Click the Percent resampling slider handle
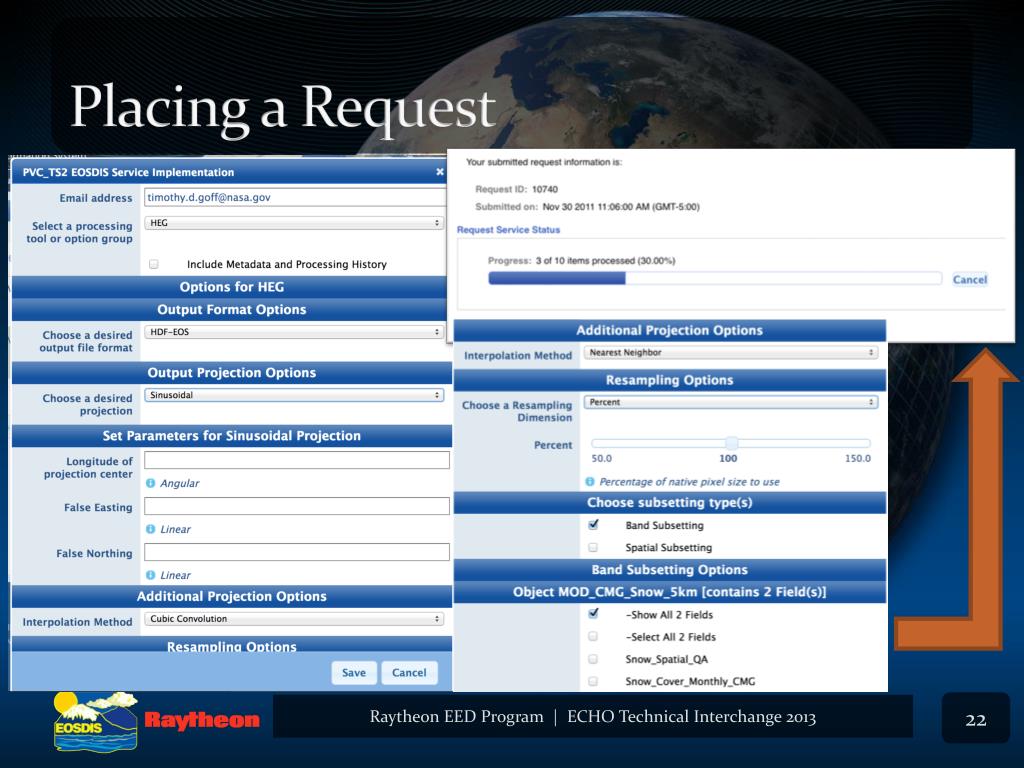 tap(731, 443)
